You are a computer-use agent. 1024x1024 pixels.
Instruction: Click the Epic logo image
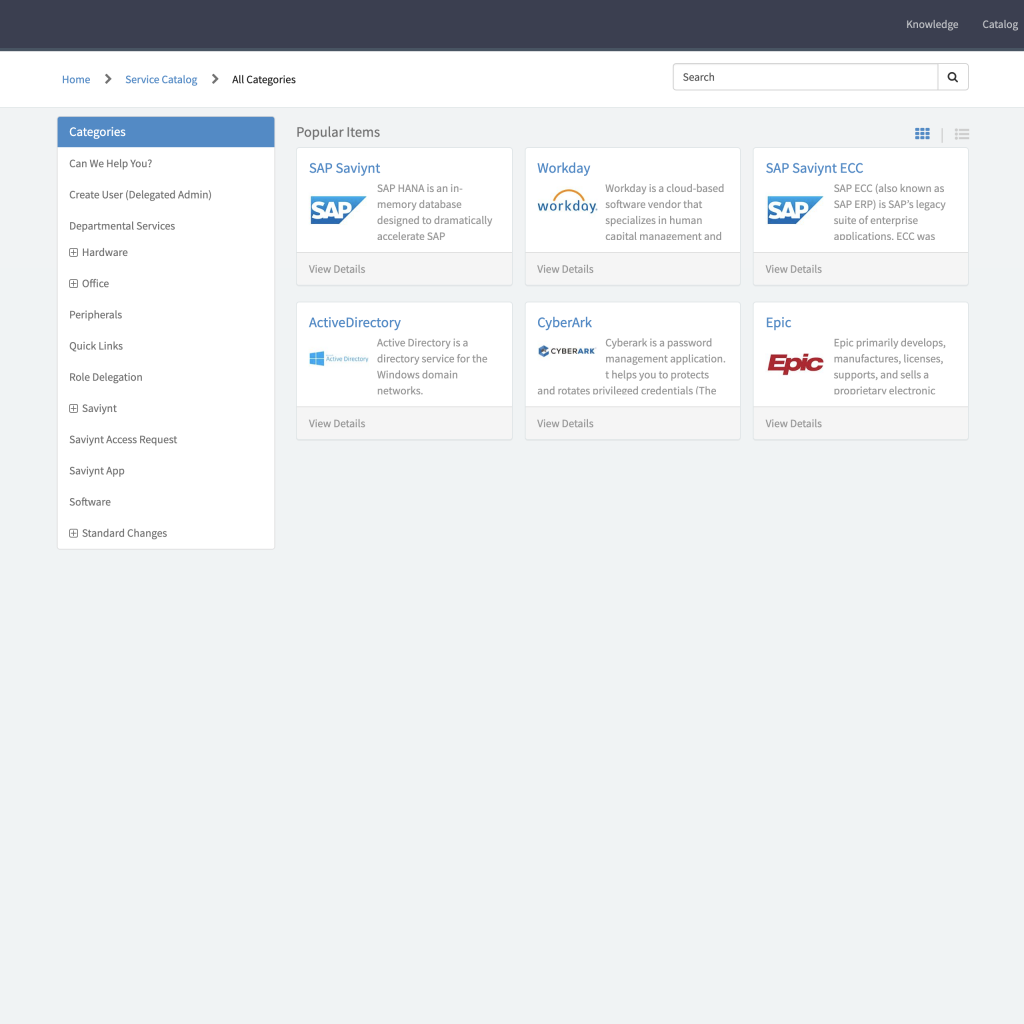(795, 364)
